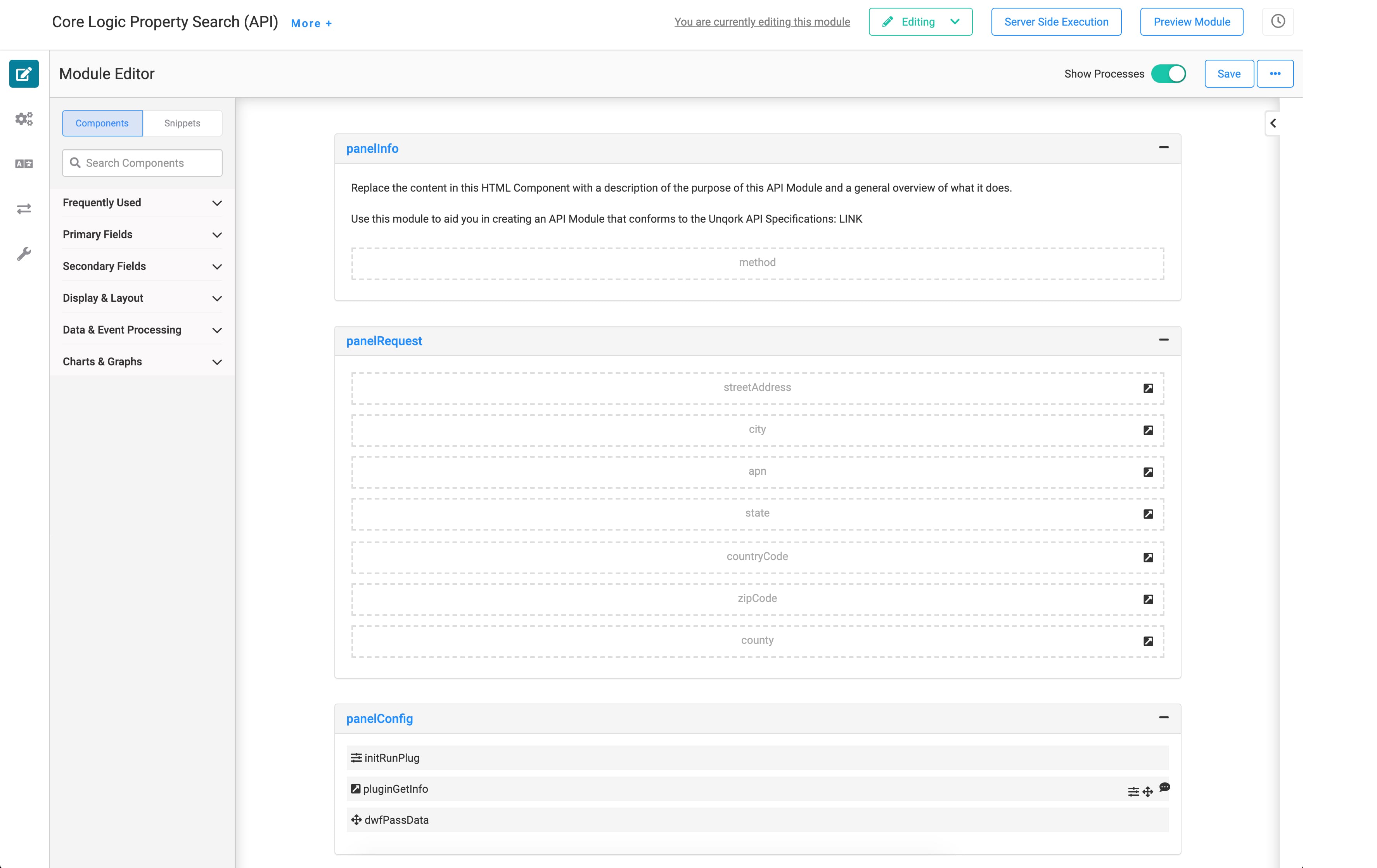Open module settings gears icon in sidebar

click(24, 118)
